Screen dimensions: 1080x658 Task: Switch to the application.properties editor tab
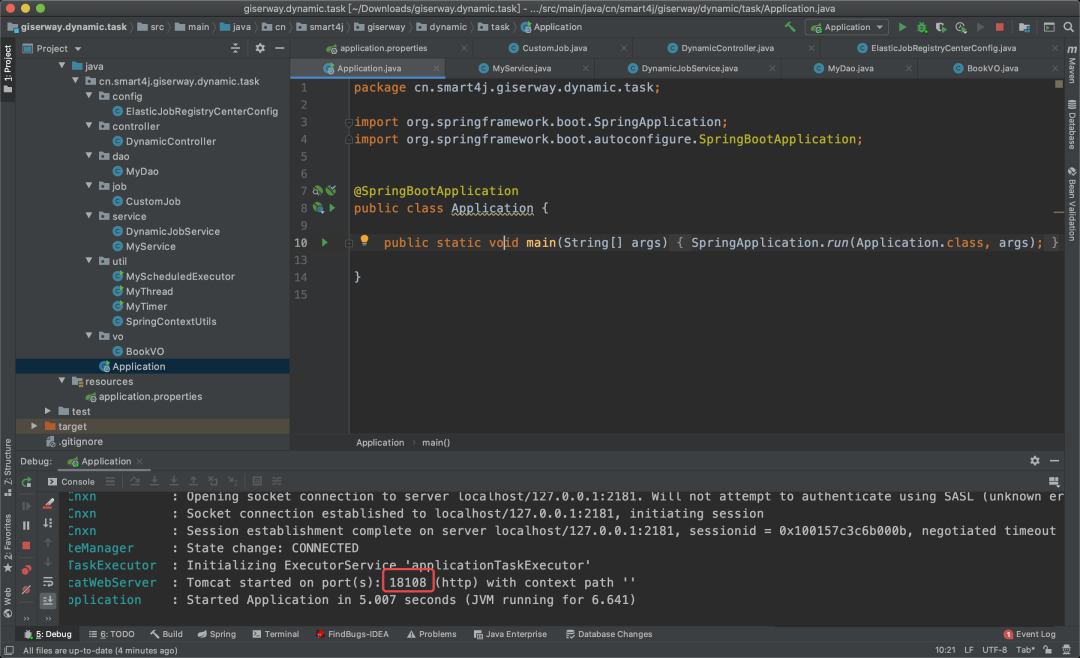(383, 48)
